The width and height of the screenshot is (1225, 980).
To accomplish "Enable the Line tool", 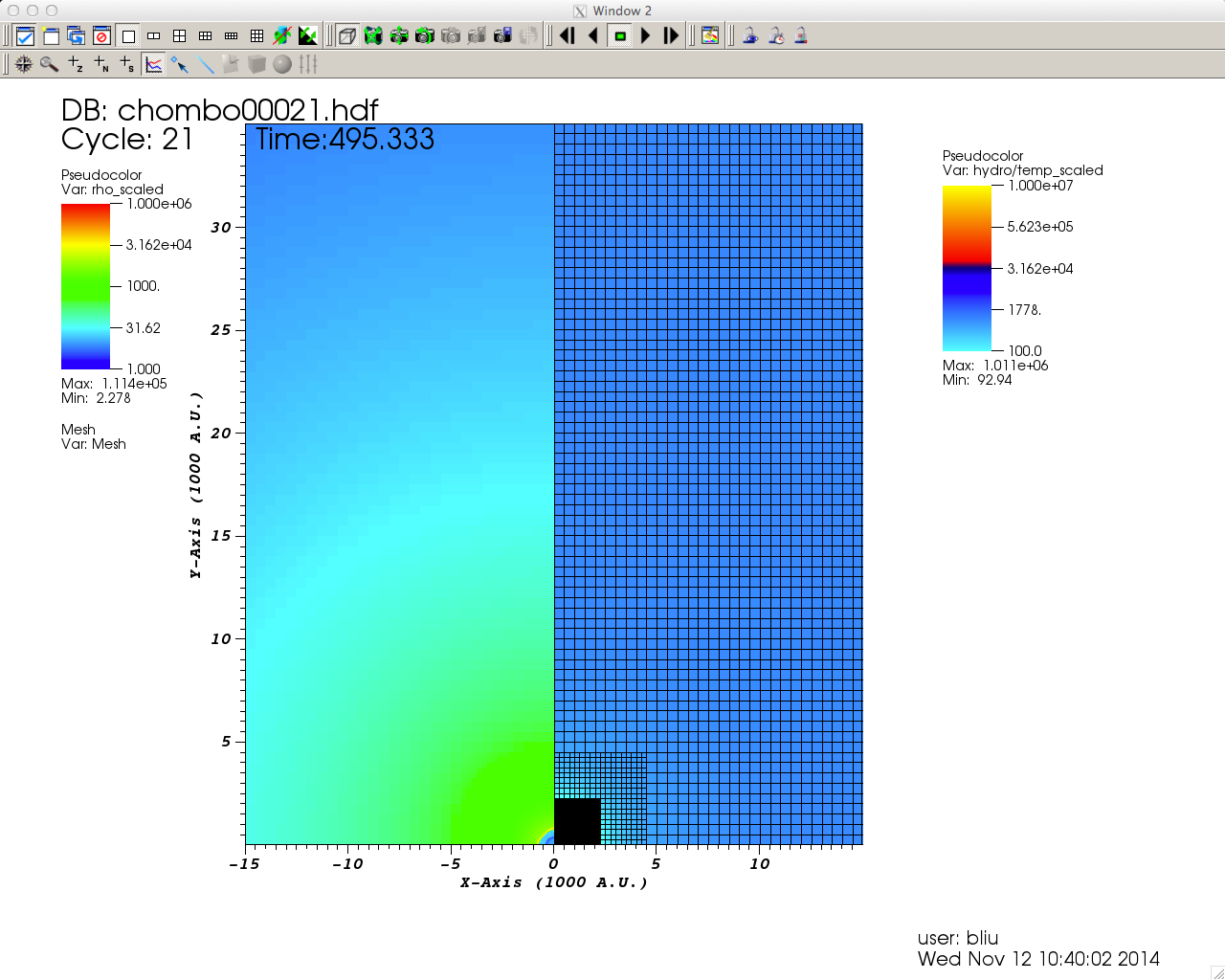I will click(205, 64).
